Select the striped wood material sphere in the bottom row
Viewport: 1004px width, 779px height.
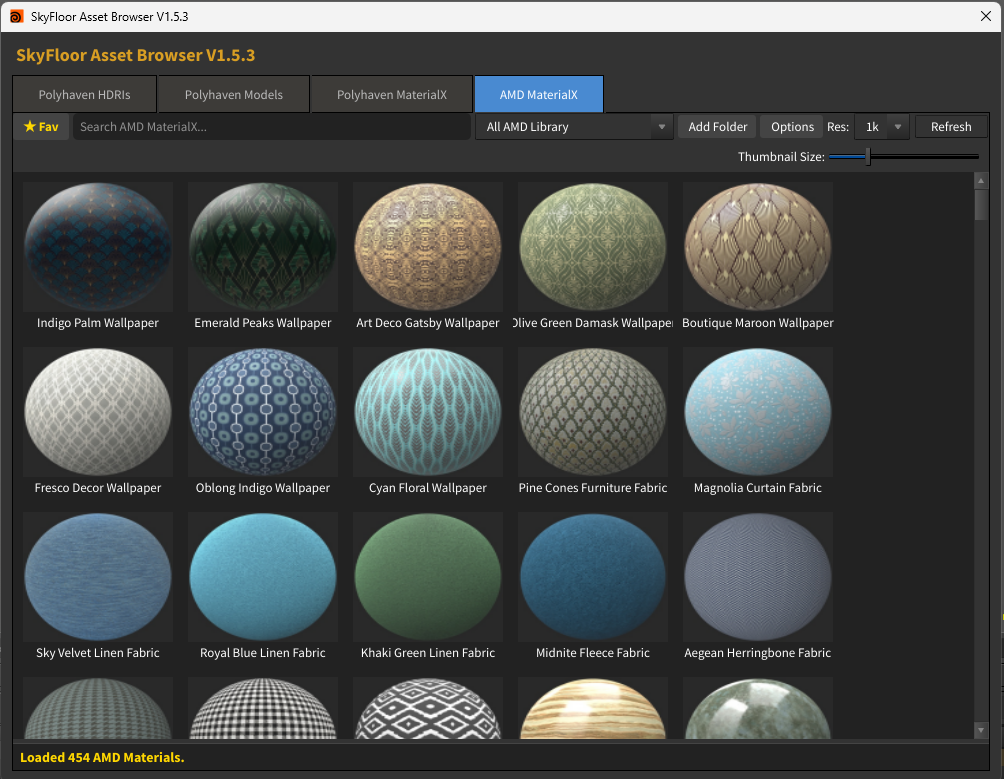(x=593, y=708)
